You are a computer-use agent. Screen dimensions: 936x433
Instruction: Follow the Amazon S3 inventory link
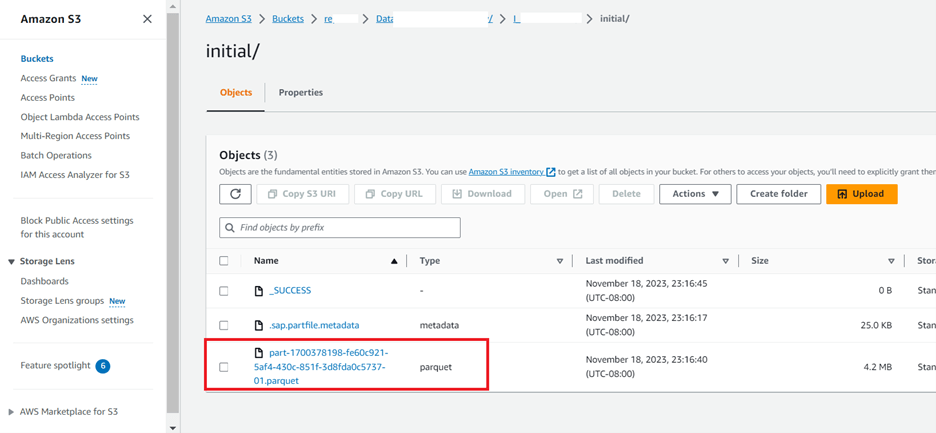pyautogui.click(x=506, y=172)
